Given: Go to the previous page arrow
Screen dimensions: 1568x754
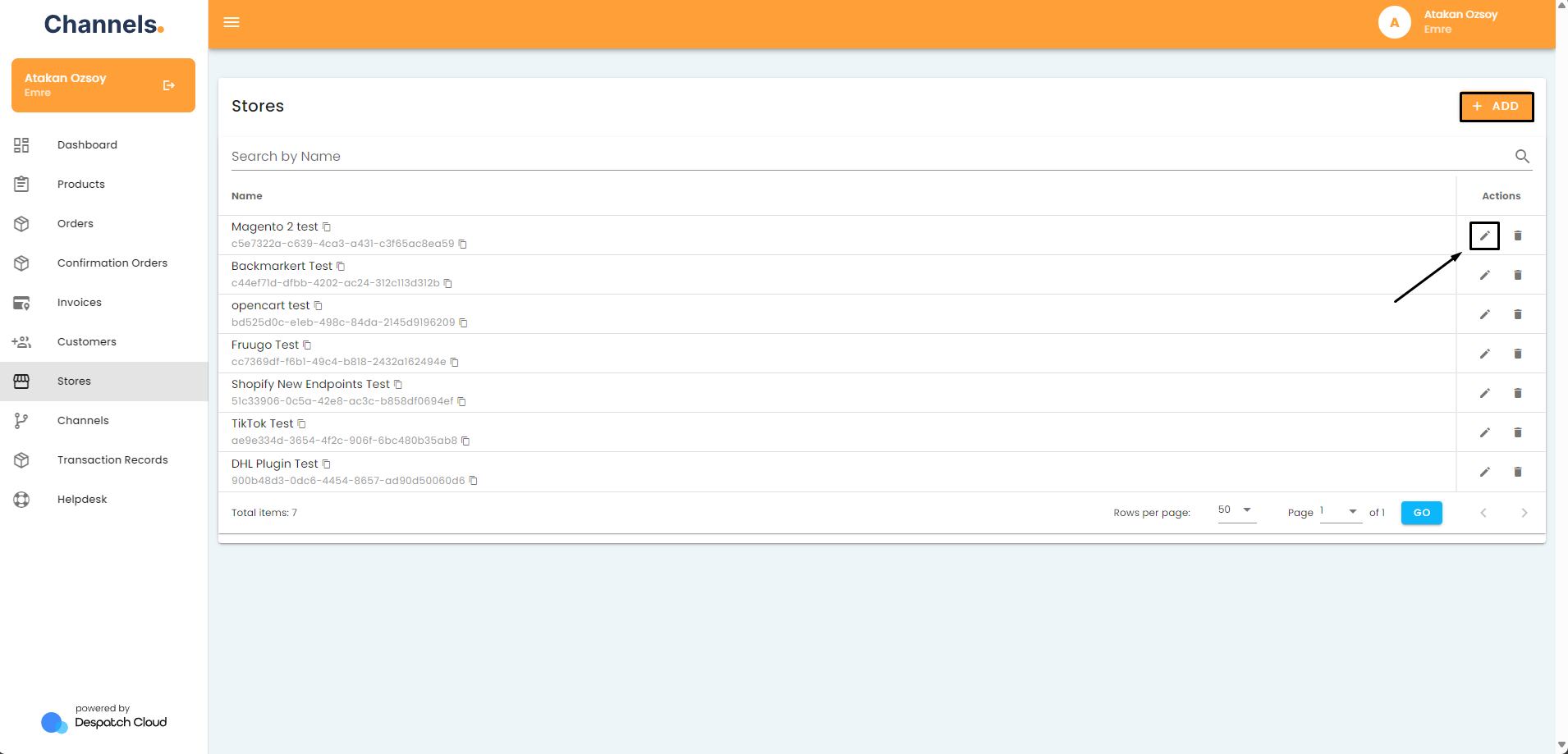Looking at the screenshot, I should pyautogui.click(x=1483, y=513).
